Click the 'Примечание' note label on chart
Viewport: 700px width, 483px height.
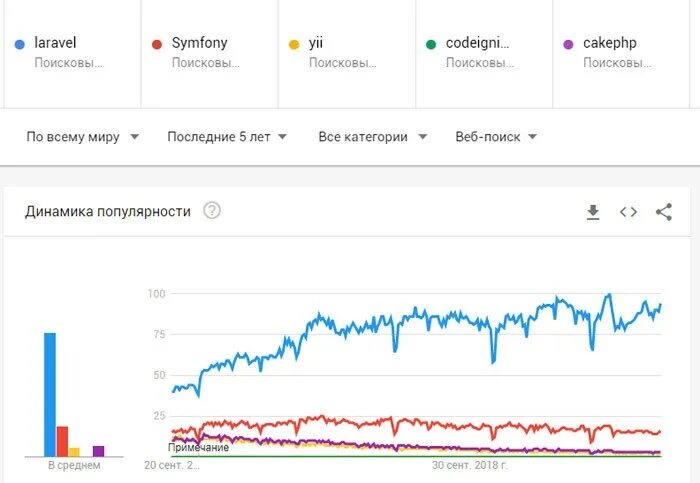point(198,447)
